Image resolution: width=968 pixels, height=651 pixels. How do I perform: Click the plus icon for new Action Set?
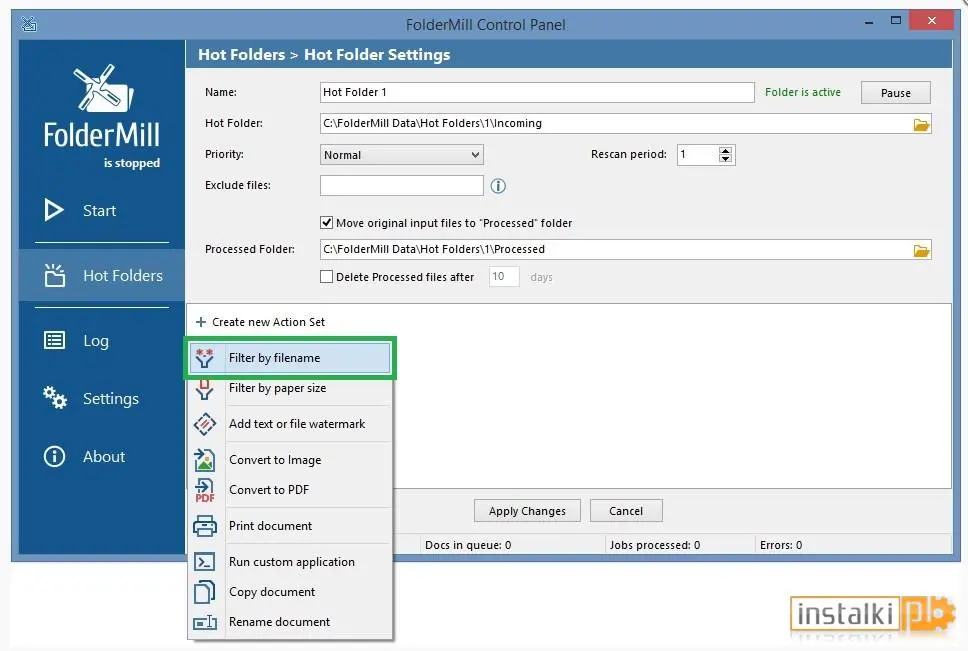pos(201,322)
